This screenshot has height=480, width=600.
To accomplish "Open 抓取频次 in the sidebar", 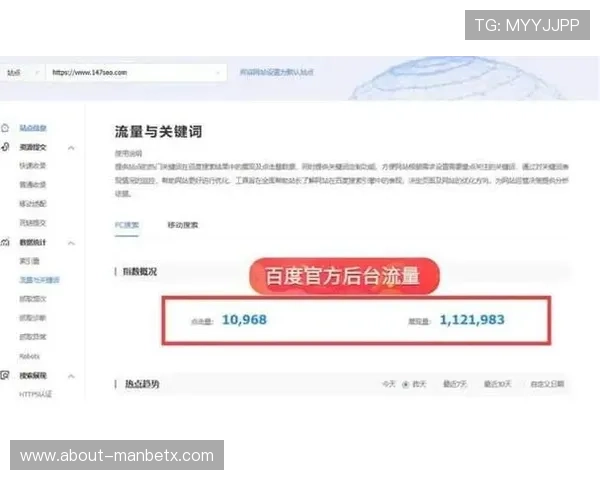I will pos(33,299).
